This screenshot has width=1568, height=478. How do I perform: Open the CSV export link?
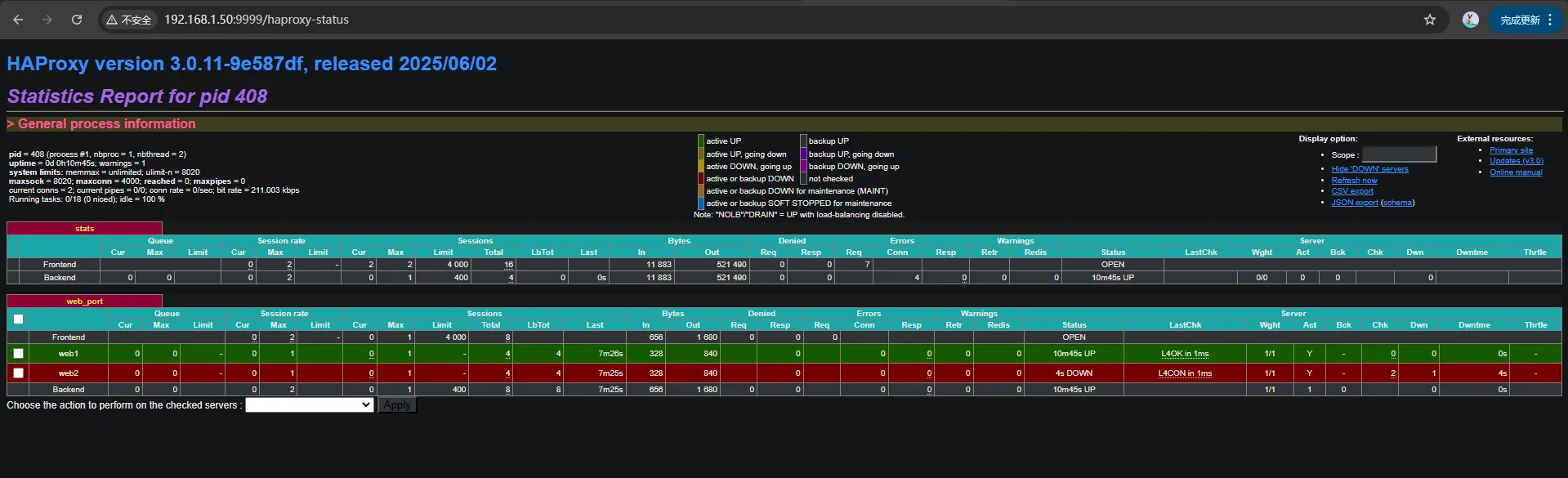(x=1352, y=191)
